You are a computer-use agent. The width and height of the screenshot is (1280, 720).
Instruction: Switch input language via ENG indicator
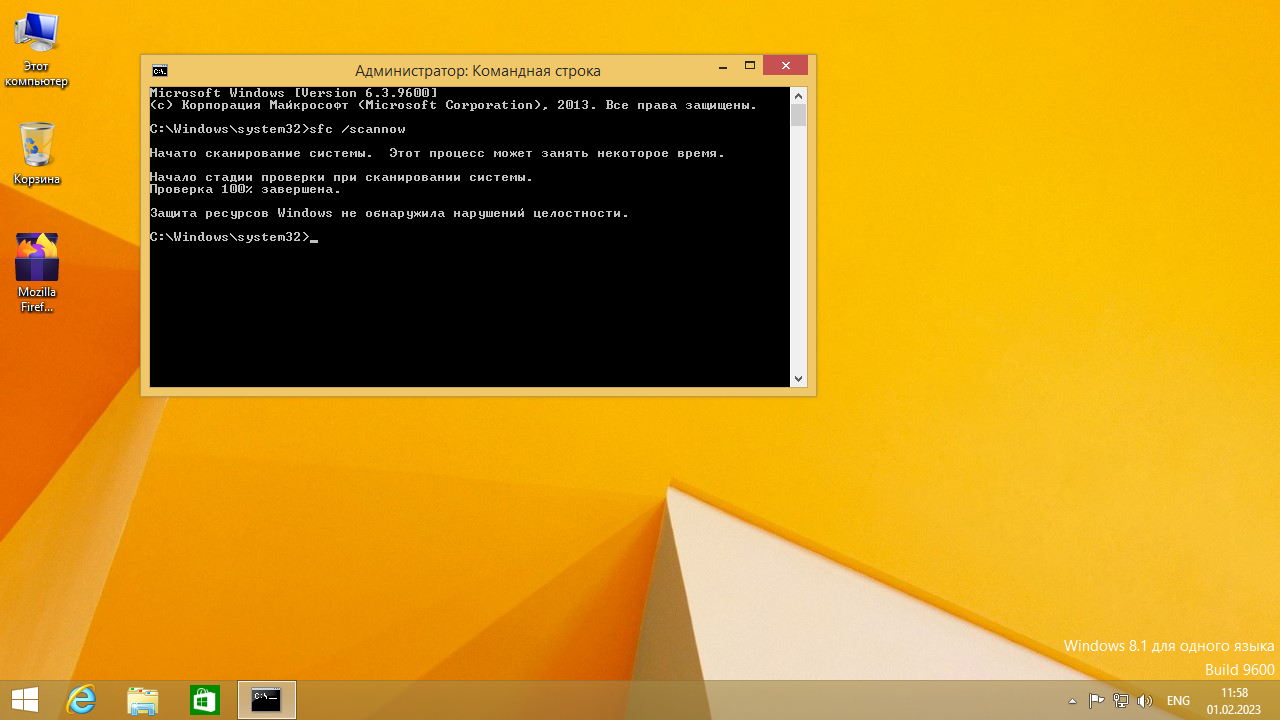[1178, 701]
